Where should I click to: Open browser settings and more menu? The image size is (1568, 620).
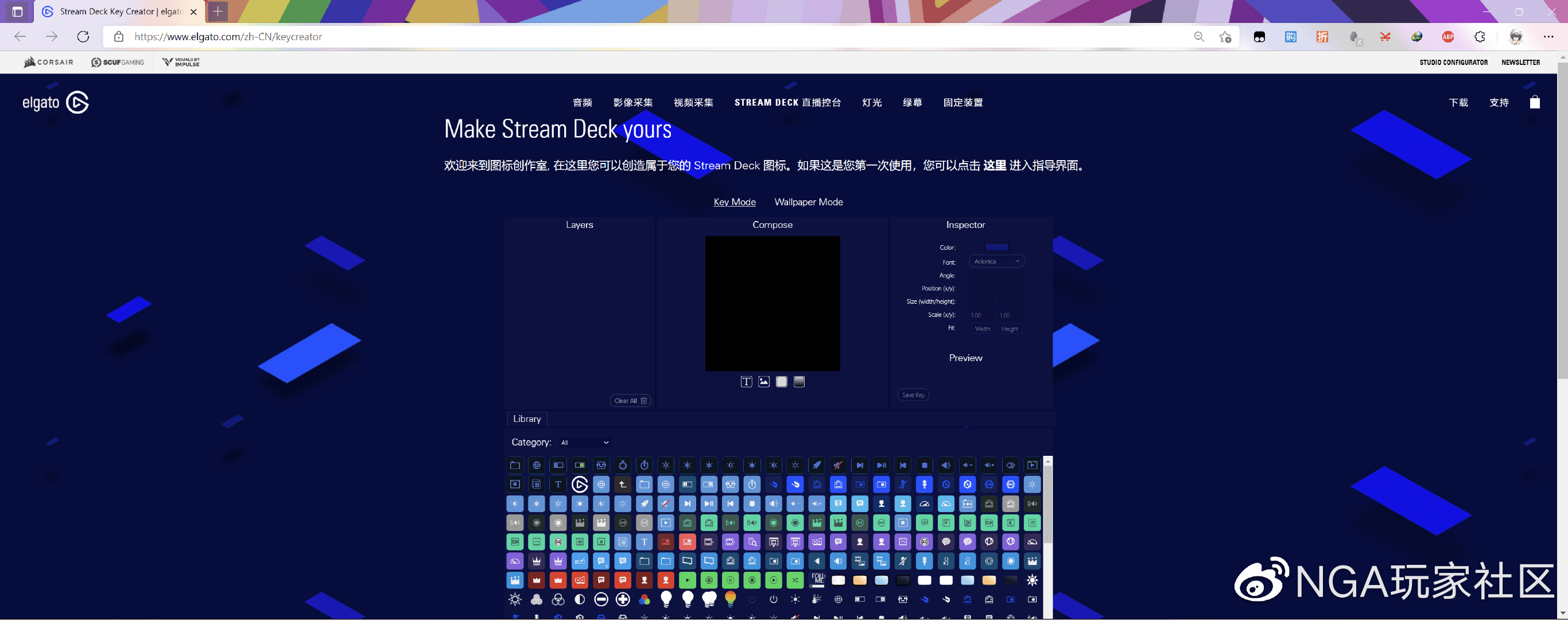1548,37
